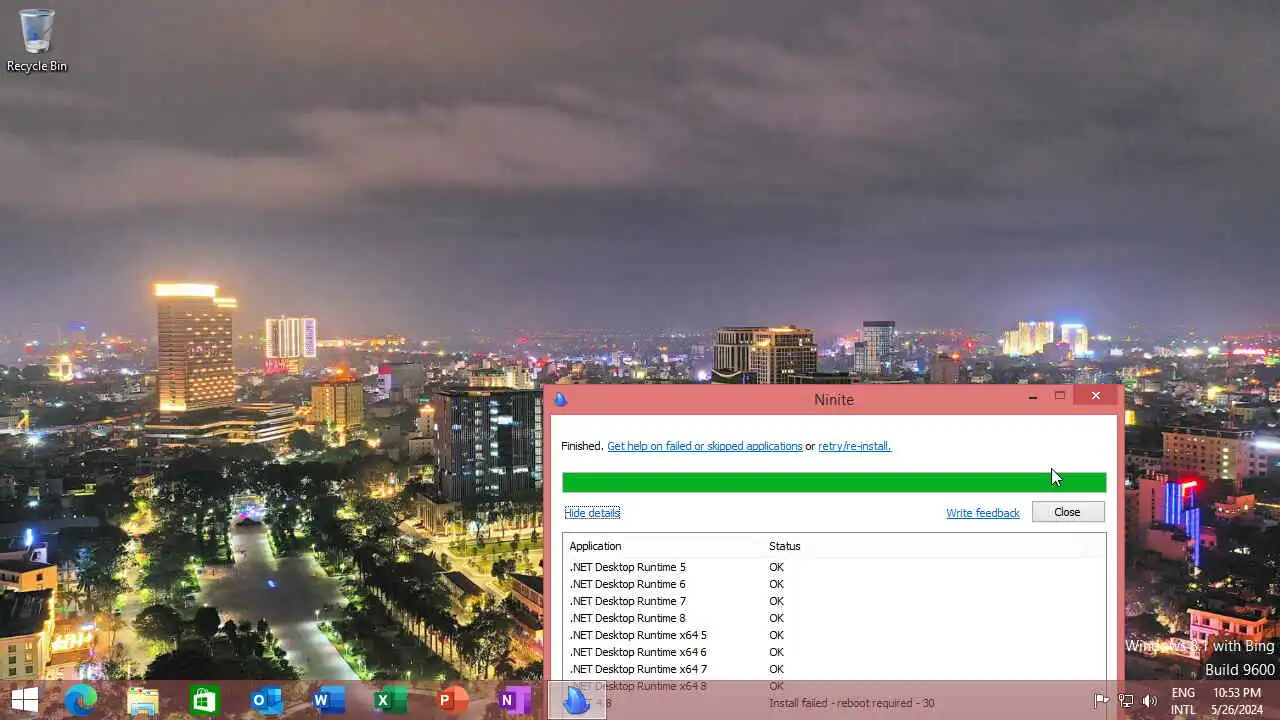Launch Microsoft Edge from the taskbar
Image resolution: width=1280 pixels, height=720 pixels.
point(81,700)
